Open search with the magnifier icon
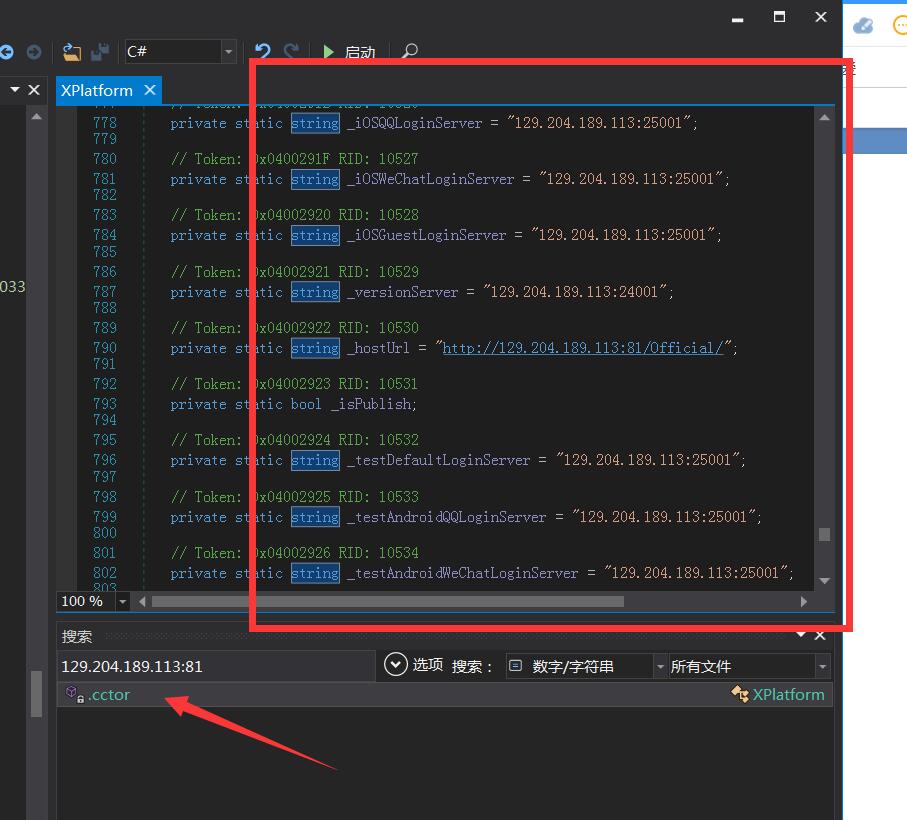The width and height of the screenshot is (907, 820). tap(409, 52)
